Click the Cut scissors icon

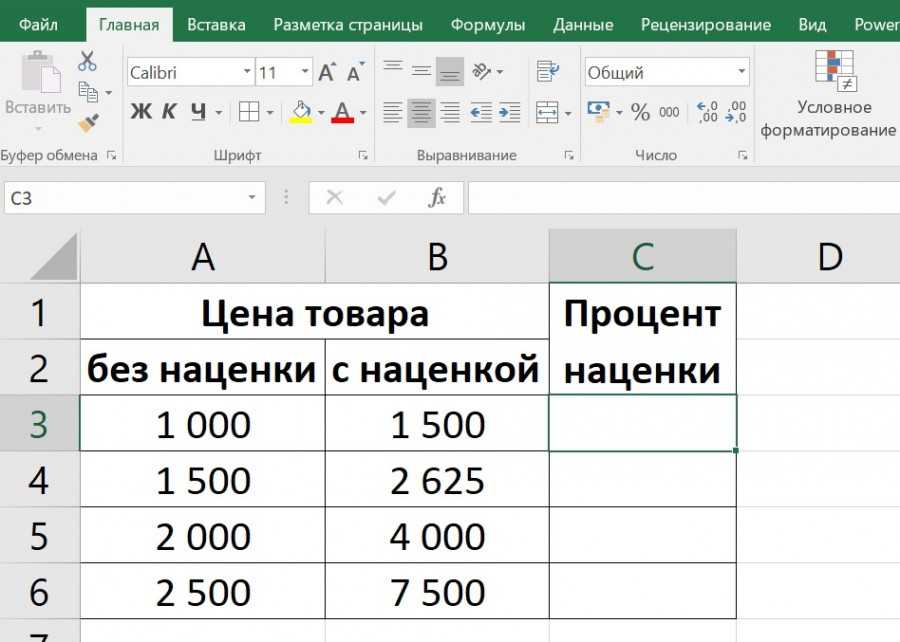coord(87,62)
